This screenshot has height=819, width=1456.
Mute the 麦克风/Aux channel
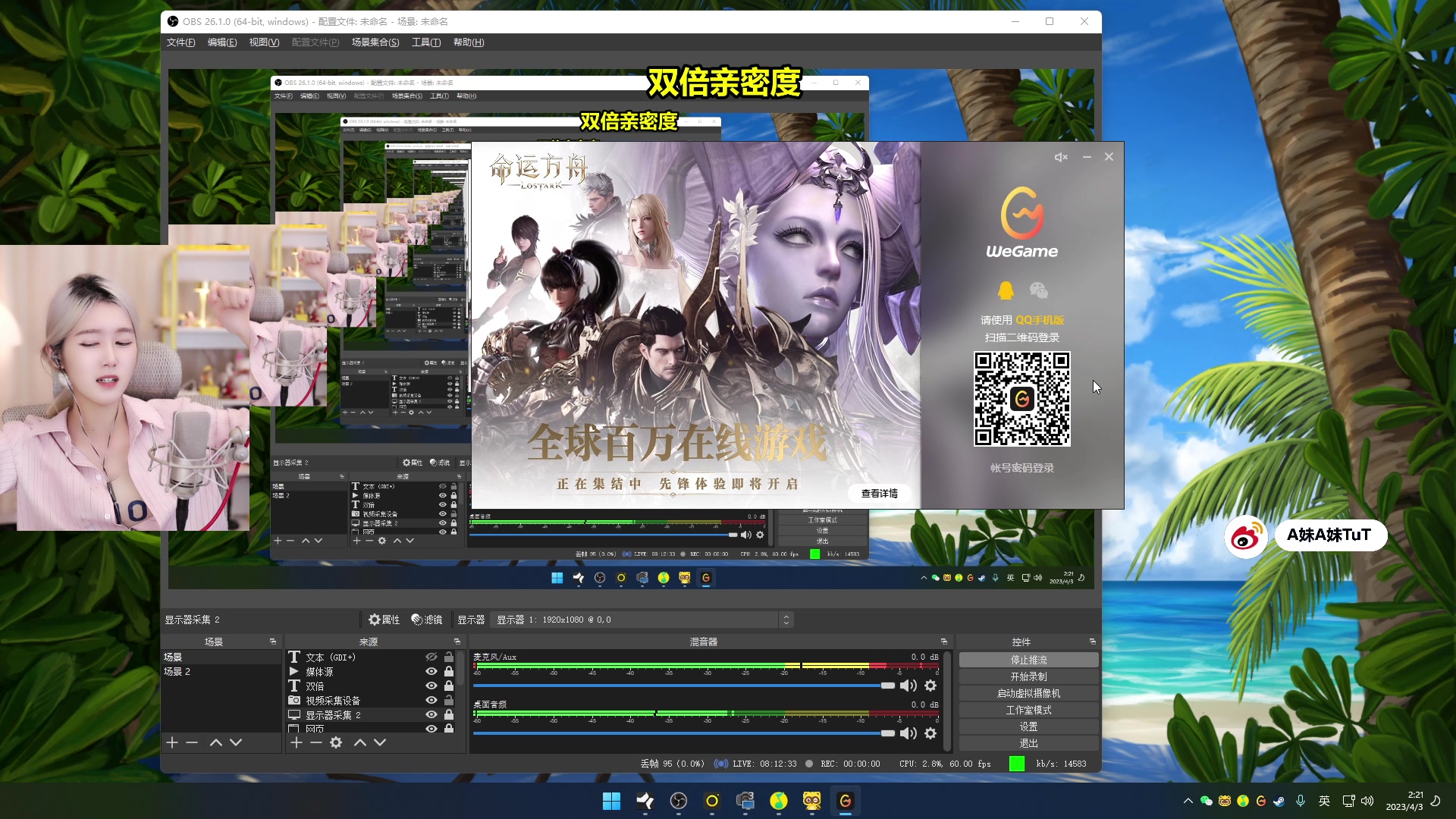pos(908,686)
